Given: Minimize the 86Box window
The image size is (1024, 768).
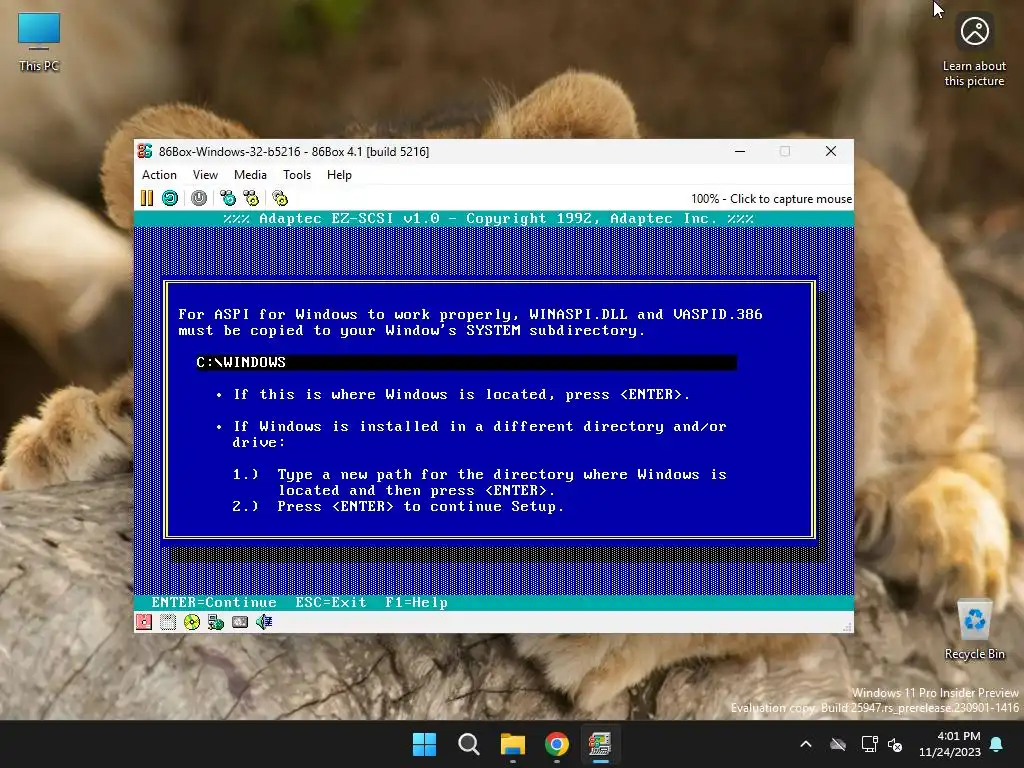Looking at the screenshot, I should (x=740, y=152).
